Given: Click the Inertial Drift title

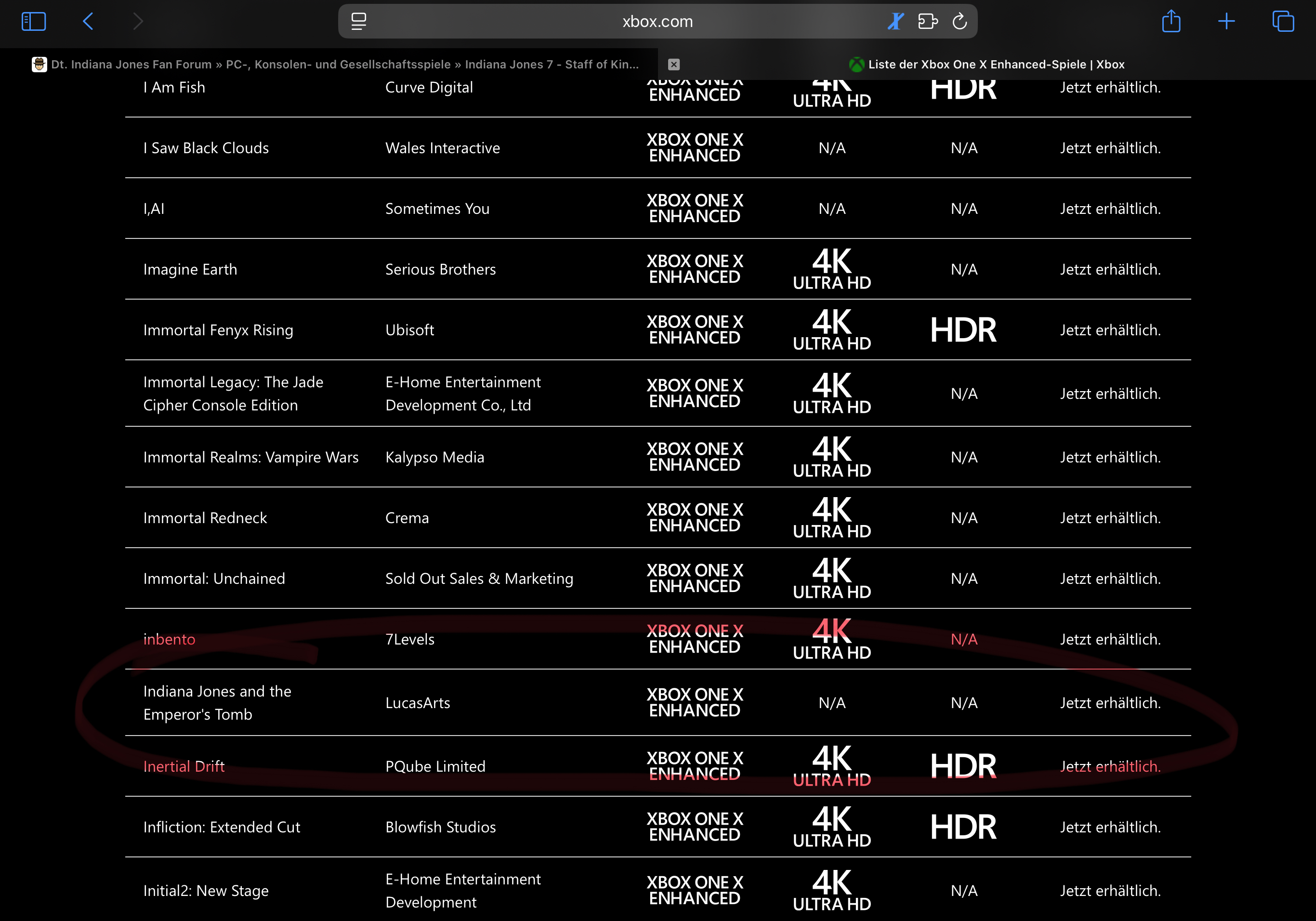Looking at the screenshot, I should (x=184, y=766).
